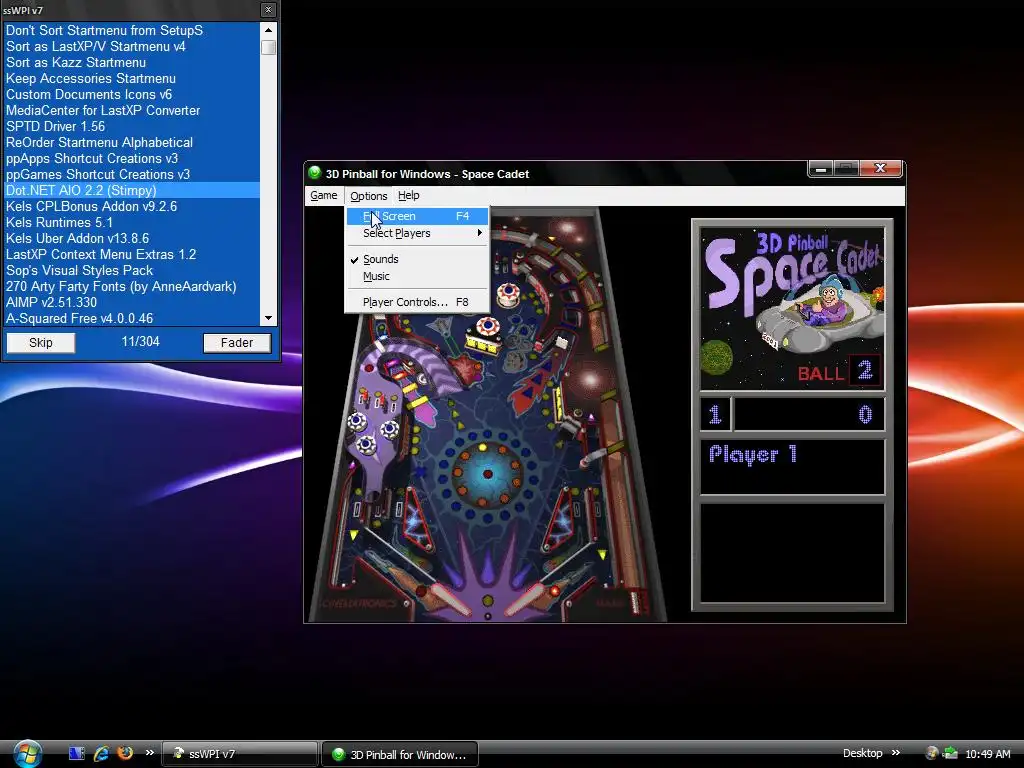Open the Help menu

click(x=409, y=195)
